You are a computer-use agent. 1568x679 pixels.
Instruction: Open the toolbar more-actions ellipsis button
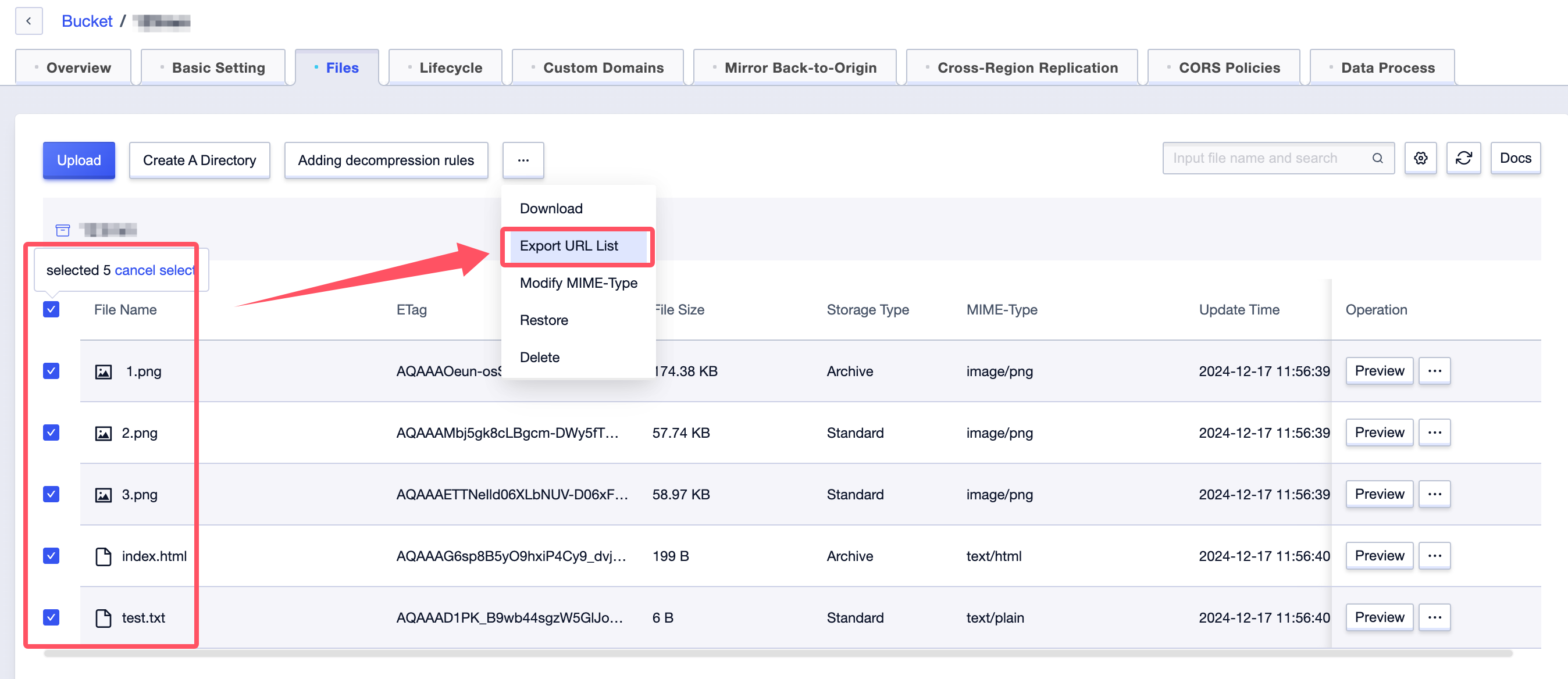(523, 160)
